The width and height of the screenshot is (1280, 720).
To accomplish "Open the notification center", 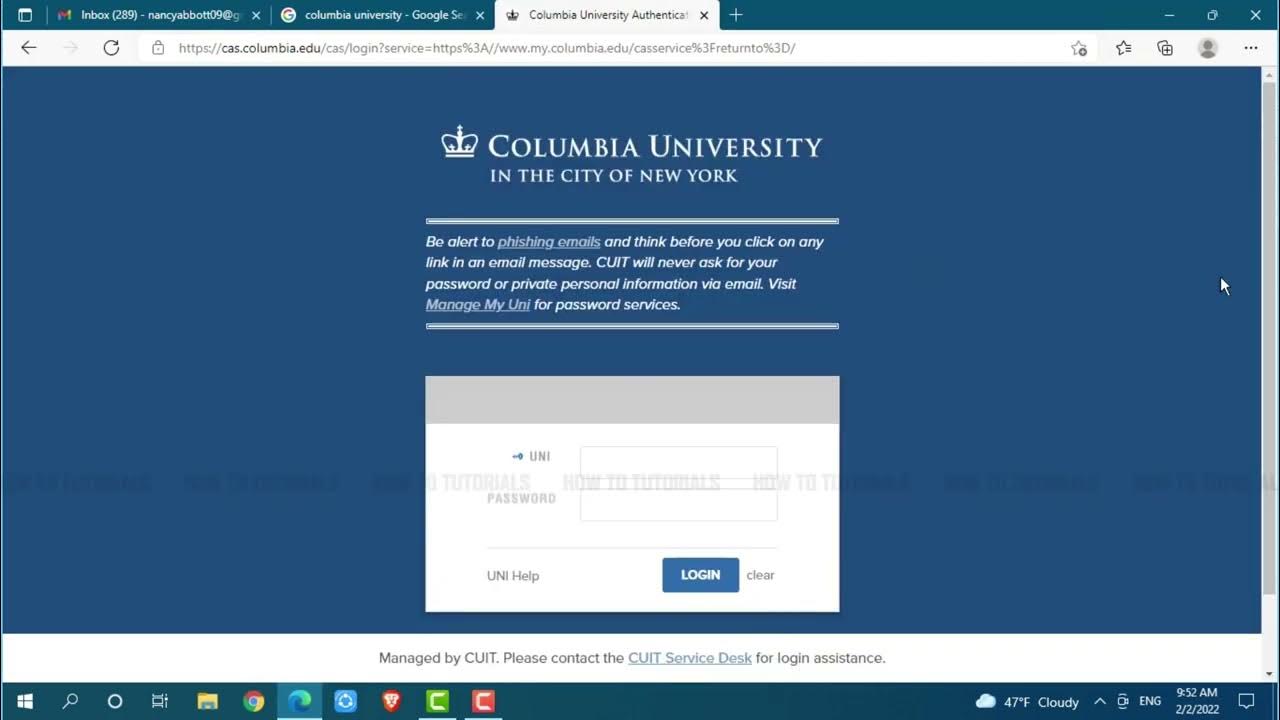I will pos(1246,702).
